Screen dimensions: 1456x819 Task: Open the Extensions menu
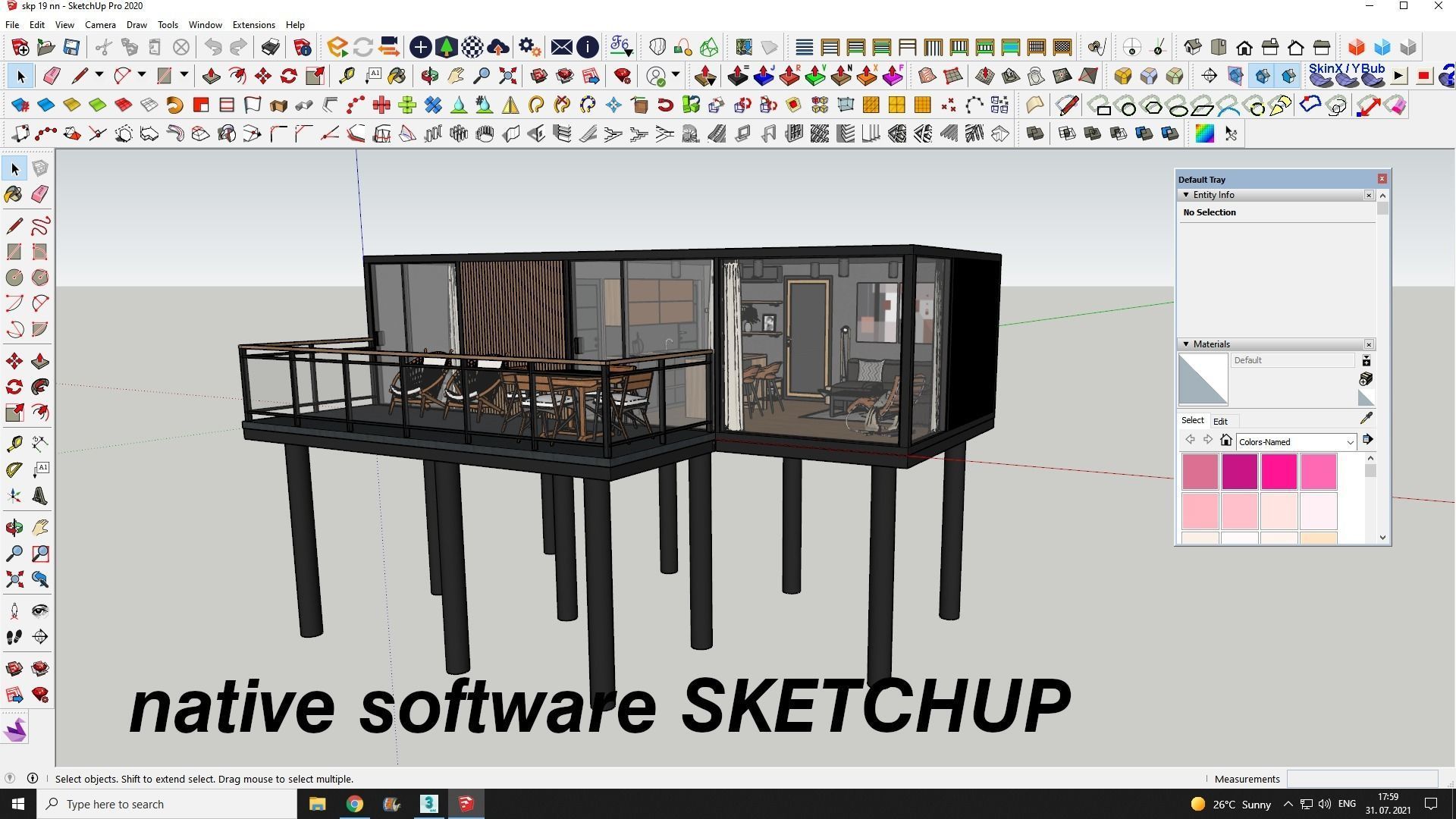pyautogui.click(x=253, y=24)
